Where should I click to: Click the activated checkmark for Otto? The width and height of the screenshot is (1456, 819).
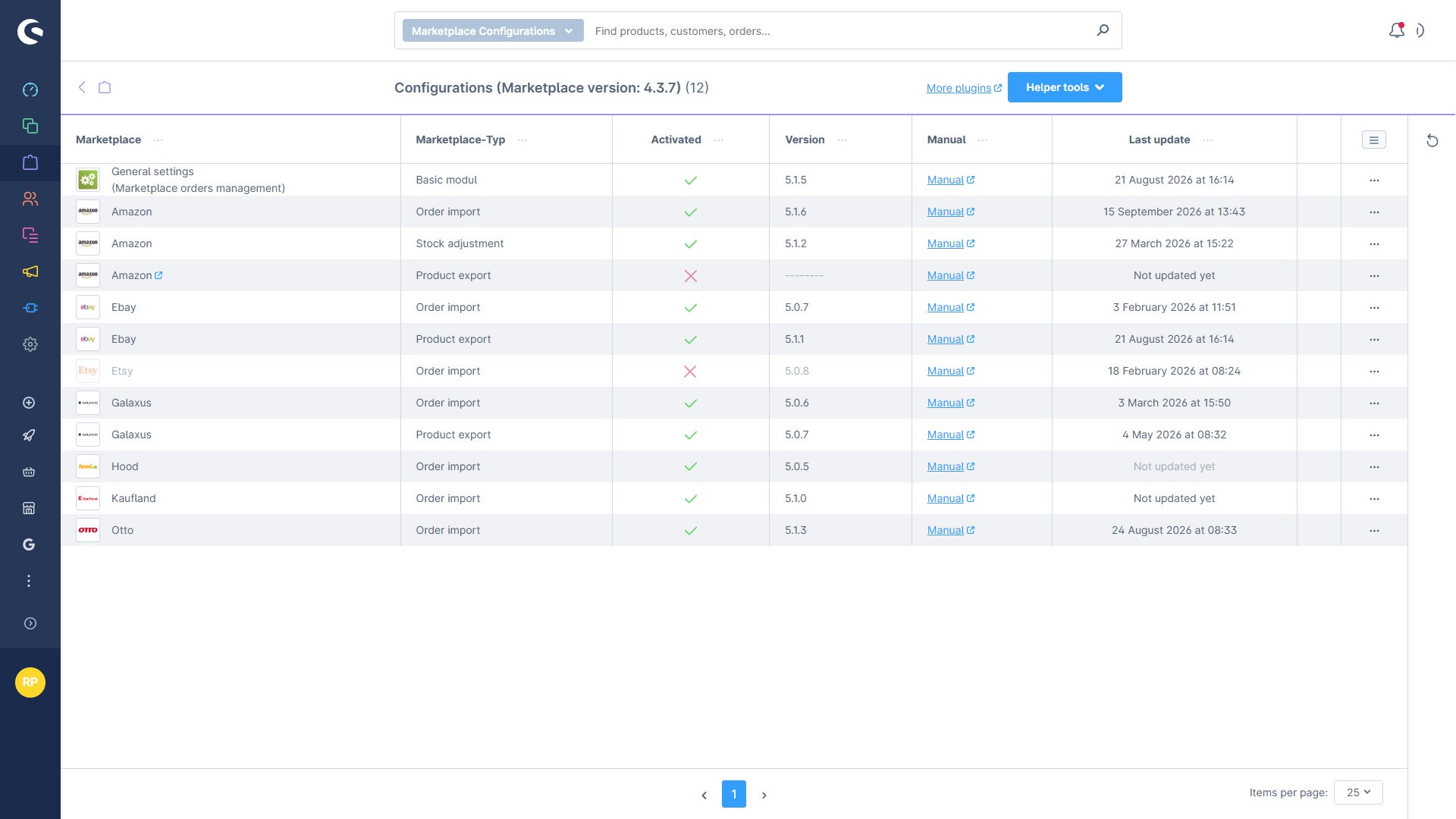tap(690, 531)
